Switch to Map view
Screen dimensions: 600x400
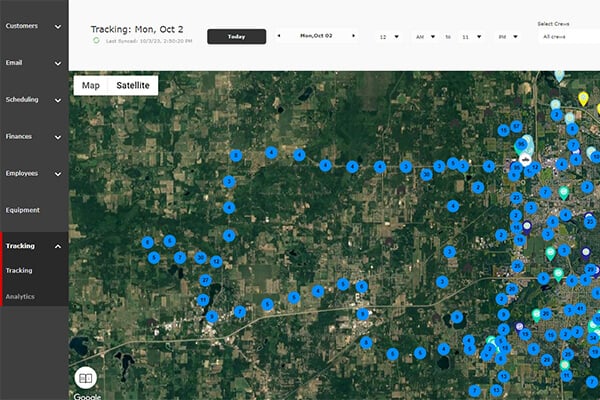[91, 86]
